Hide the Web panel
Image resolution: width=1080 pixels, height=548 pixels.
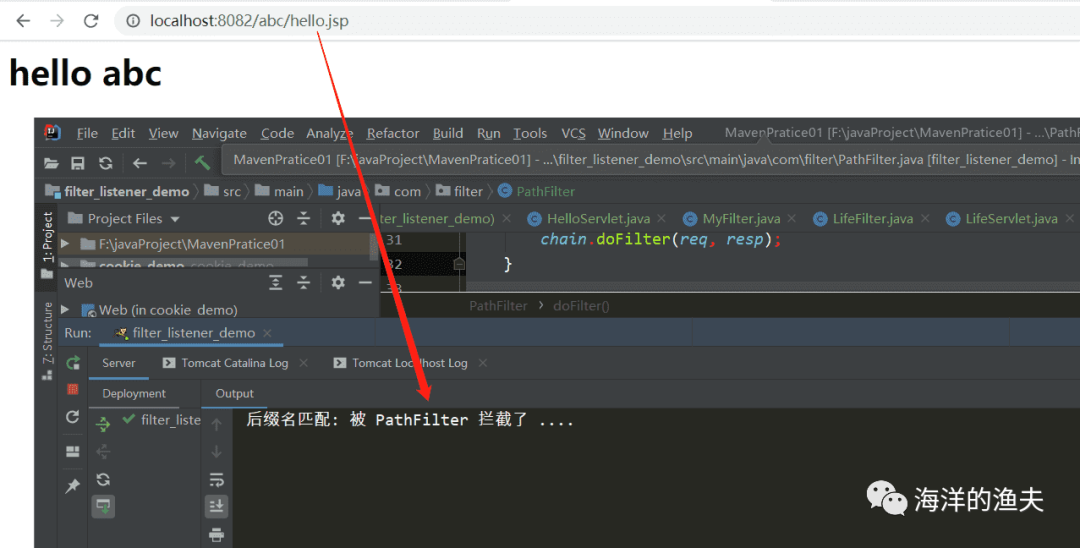[x=365, y=283]
